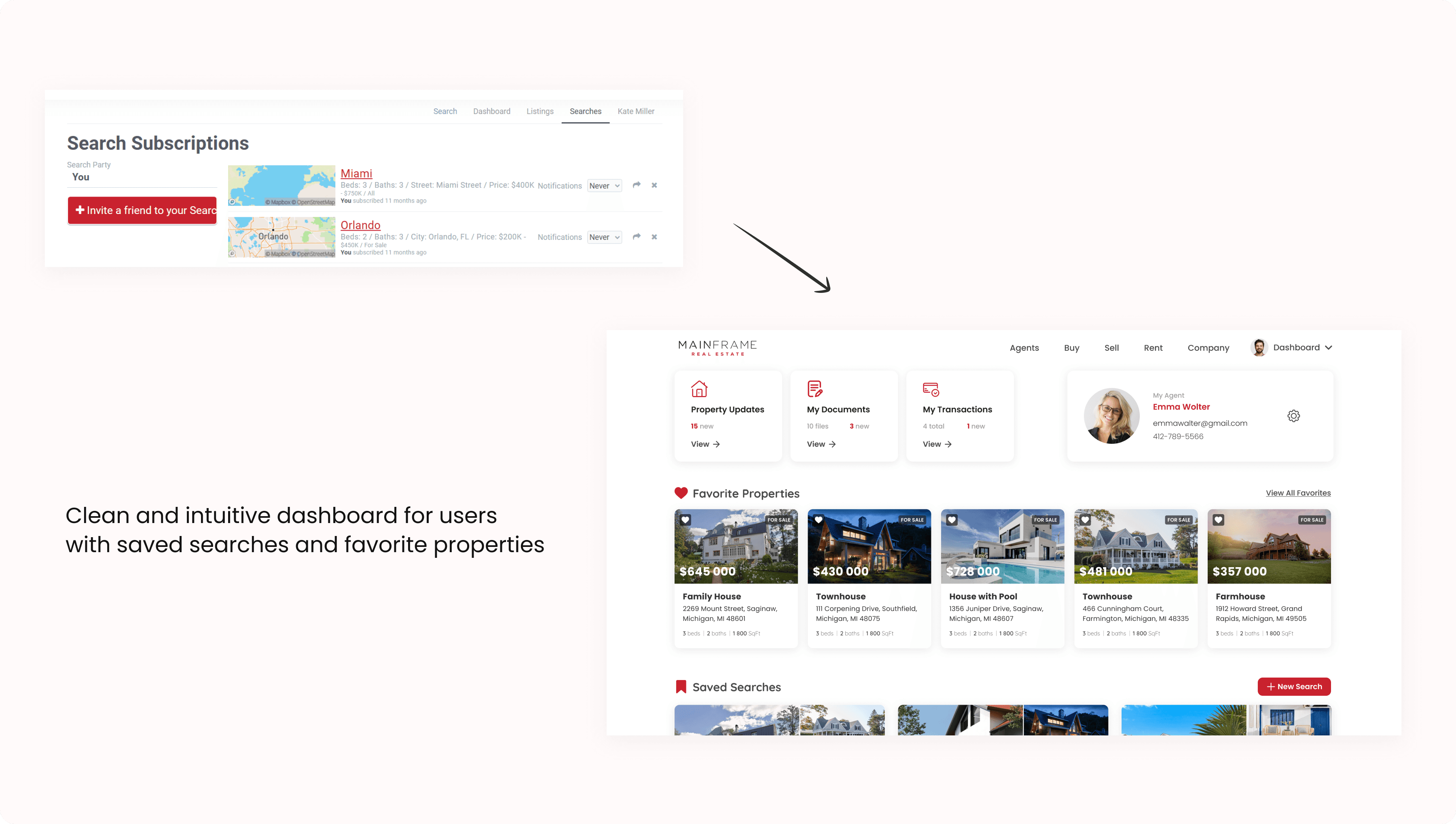Open Miami Notifications frequency dropdown
Screen dimensions: 1456x824
pyautogui.click(x=604, y=186)
